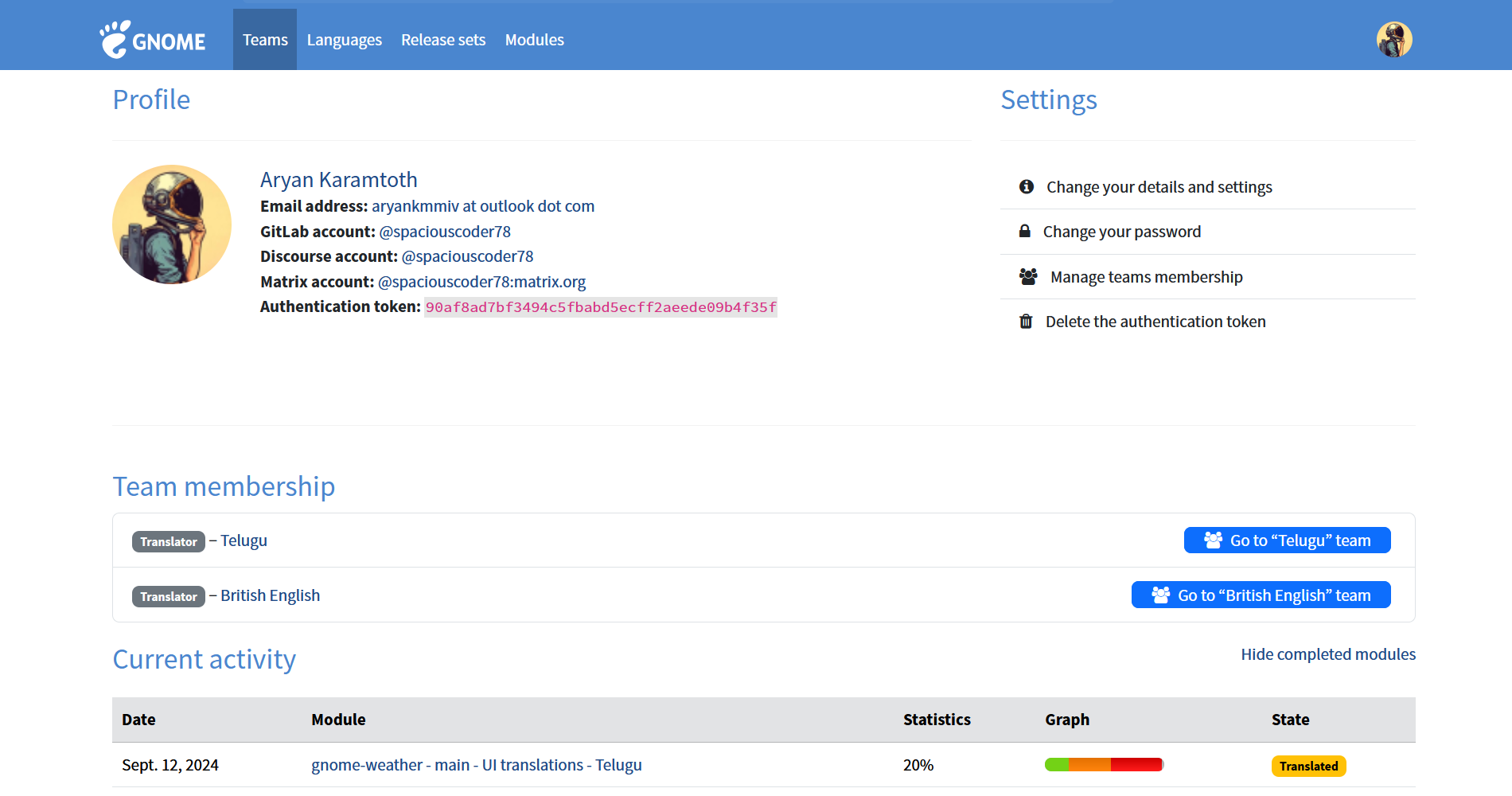This screenshot has width=1512, height=796.
Task: Click the Translator badge beside British English
Action: click(169, 596)
